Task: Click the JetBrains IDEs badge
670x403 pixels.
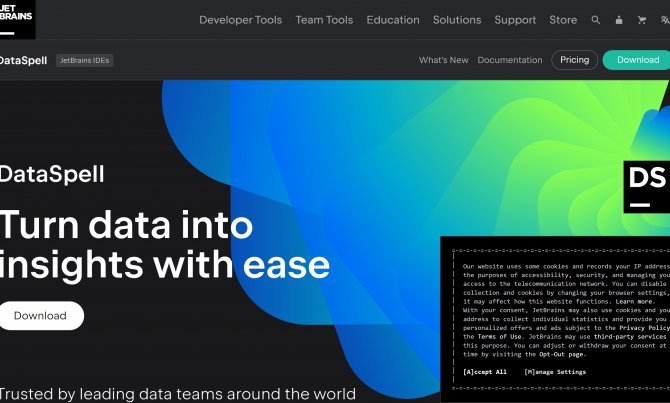Action: pyautogui.click(x=85, y=60)
